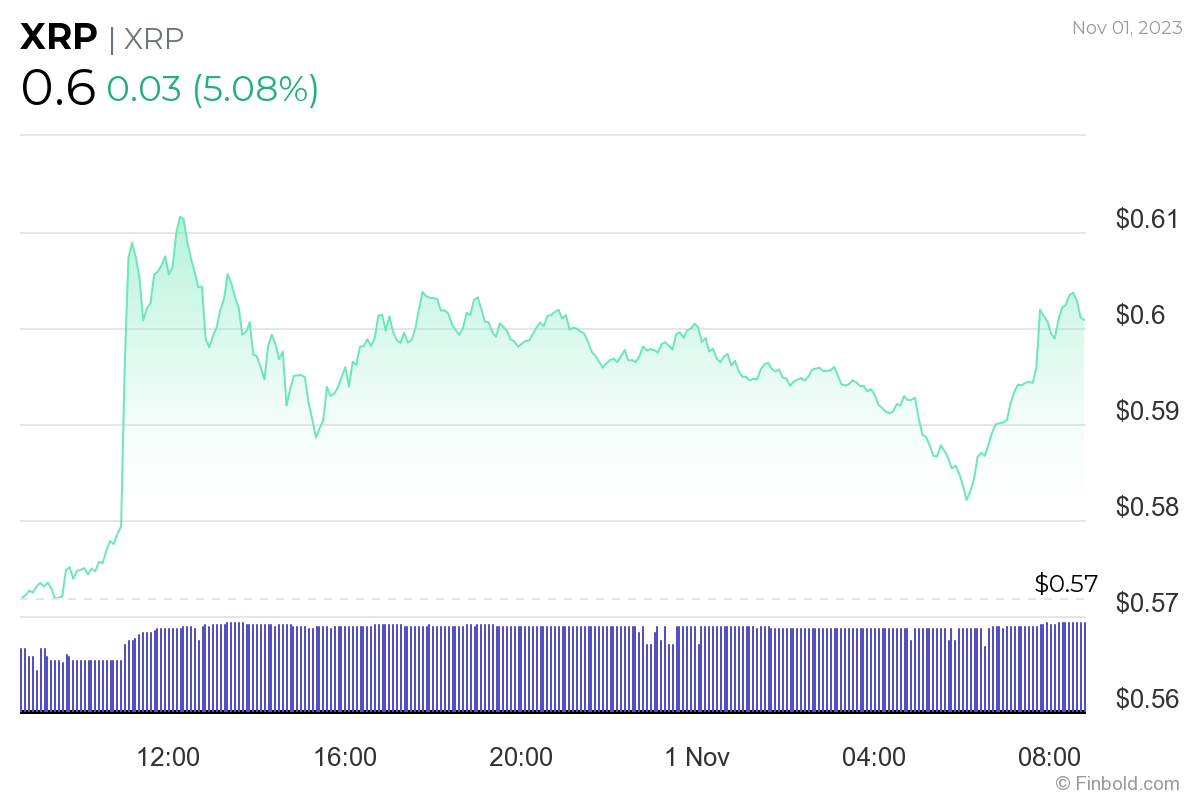Select the 16:00 time axis label
This screenshot has width=1200, height=800.
(x=345, y=757)
